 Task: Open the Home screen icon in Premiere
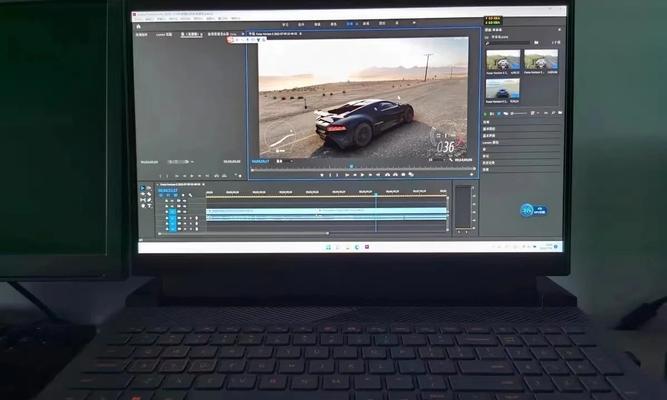tap(138, 26)
